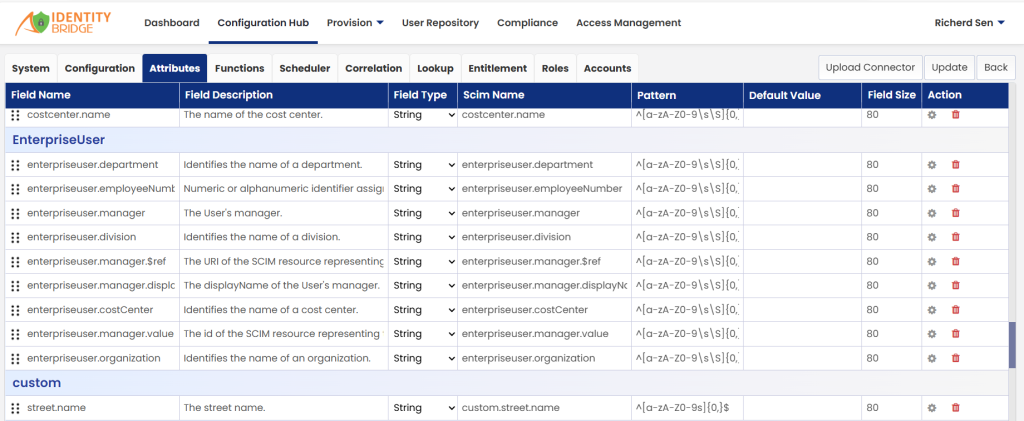Click trash icon for street.name row
The image size is (1024, 421).
[955, 407]
